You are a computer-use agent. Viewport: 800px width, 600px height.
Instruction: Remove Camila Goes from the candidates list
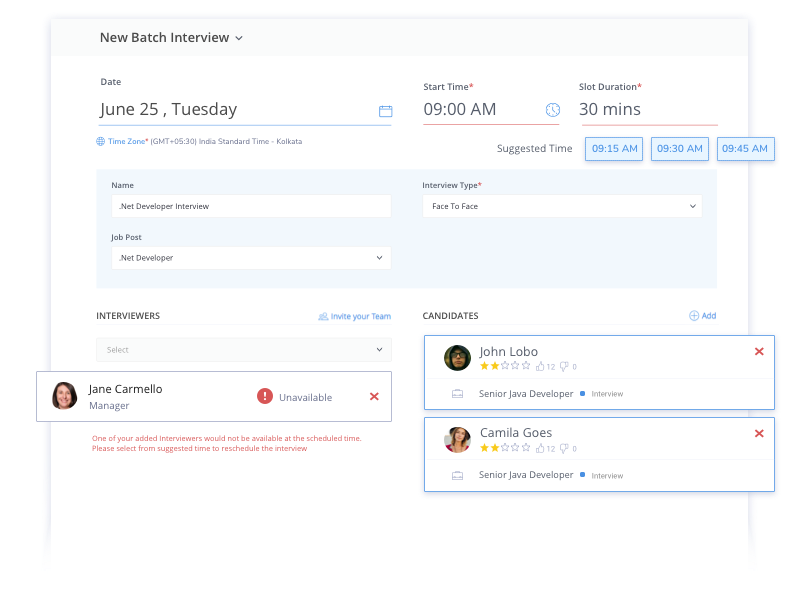click(759, 434)
